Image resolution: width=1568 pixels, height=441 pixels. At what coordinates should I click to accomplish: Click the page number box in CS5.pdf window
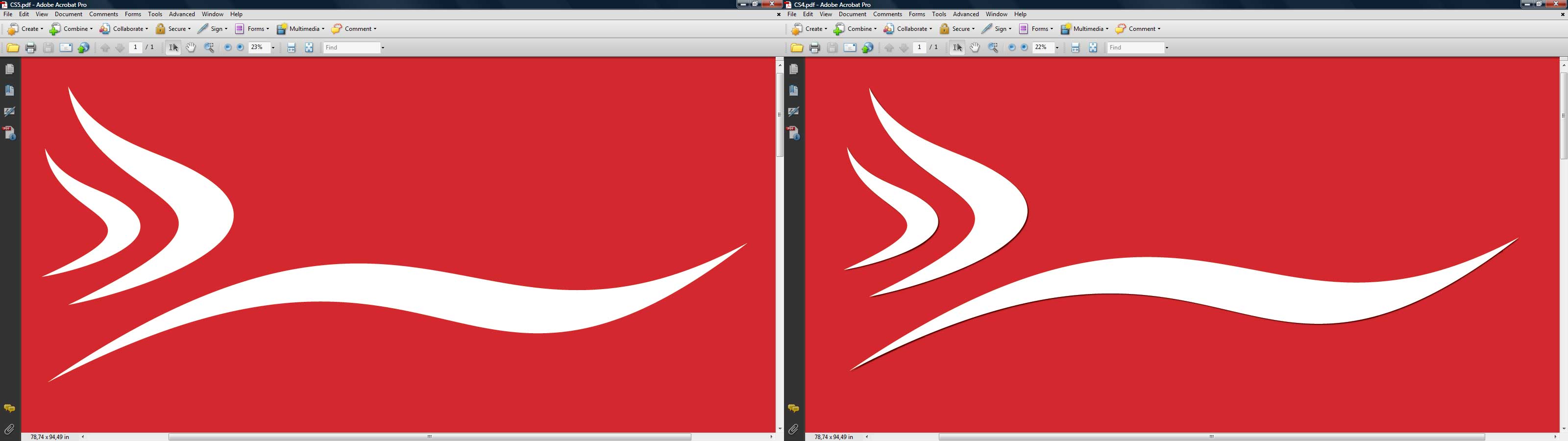click(x=136, y=48)
